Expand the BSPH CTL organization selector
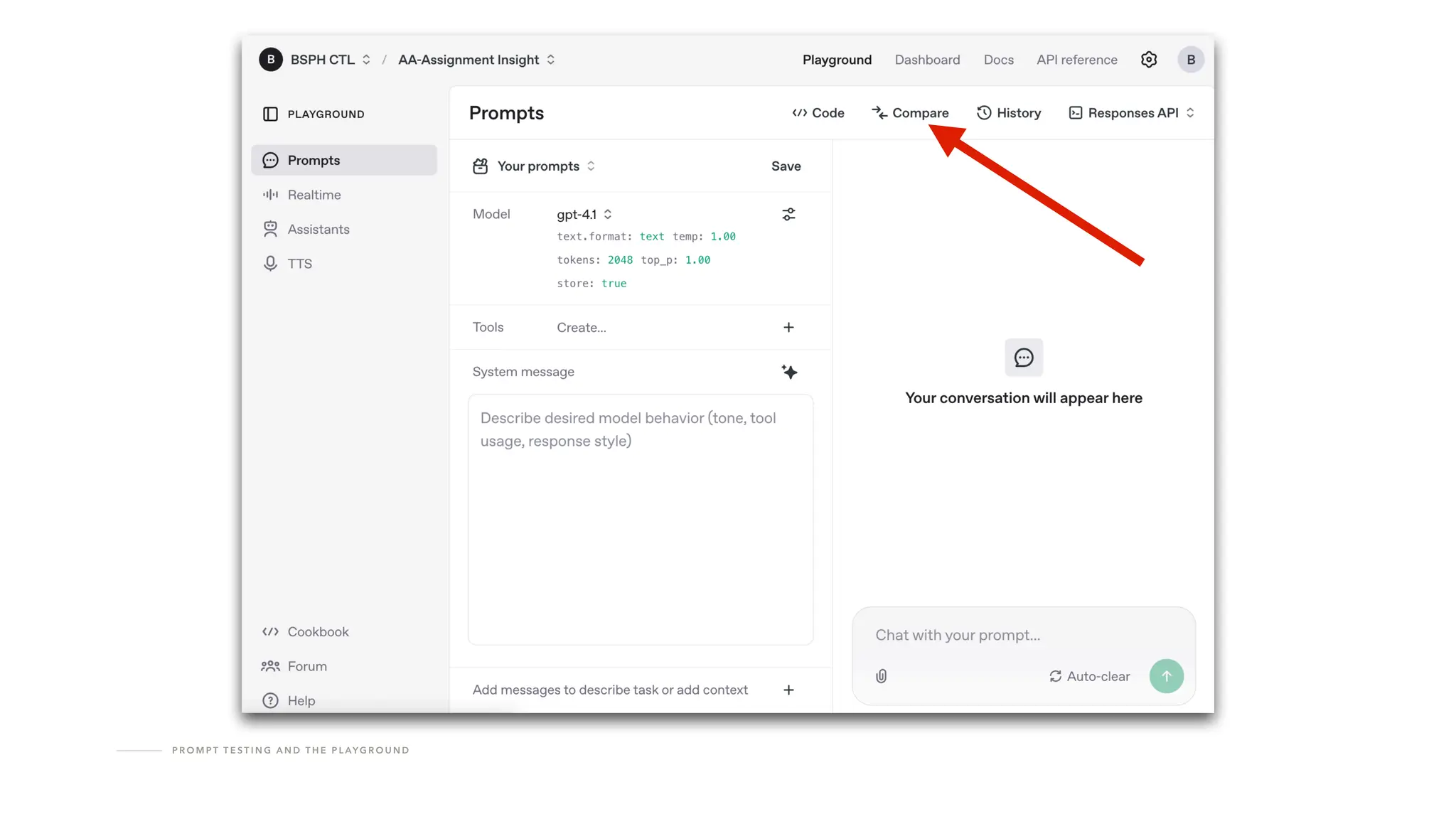Screen dimensions: 1456x819 click(x=331, y=60)
